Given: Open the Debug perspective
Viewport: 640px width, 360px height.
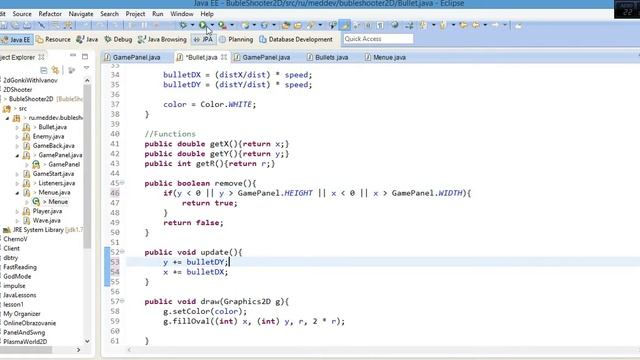Looking at the screenshot, I should coord(118,40).
